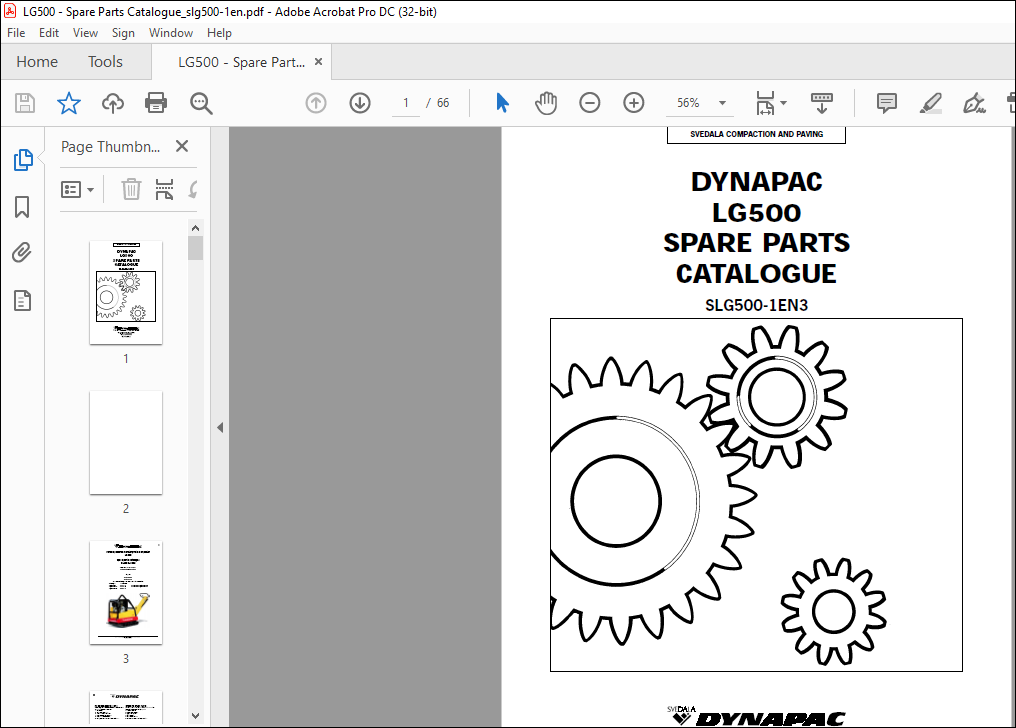The image size is (1016, 728).
Task: Open the Window menu
Action: [x=171, y=33]
